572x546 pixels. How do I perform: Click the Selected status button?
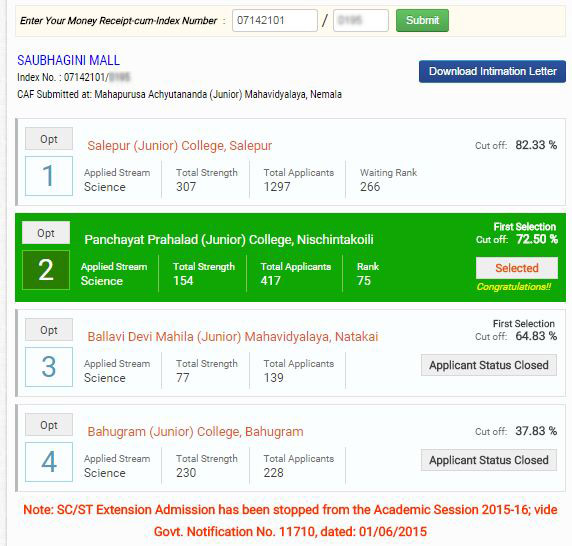pos(517,268)
